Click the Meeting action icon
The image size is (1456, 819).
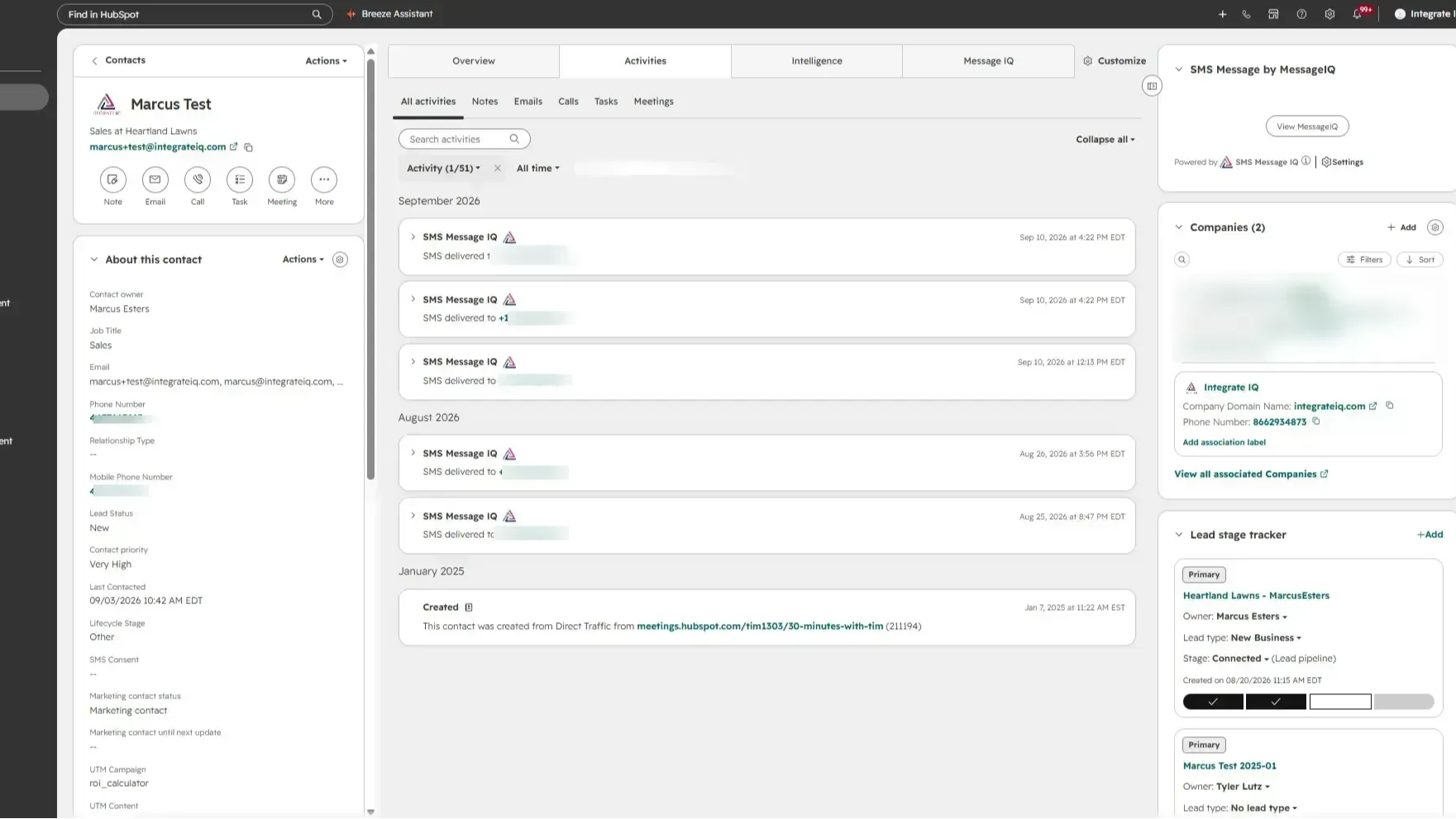pyautogui.click(x=282, y=179)
